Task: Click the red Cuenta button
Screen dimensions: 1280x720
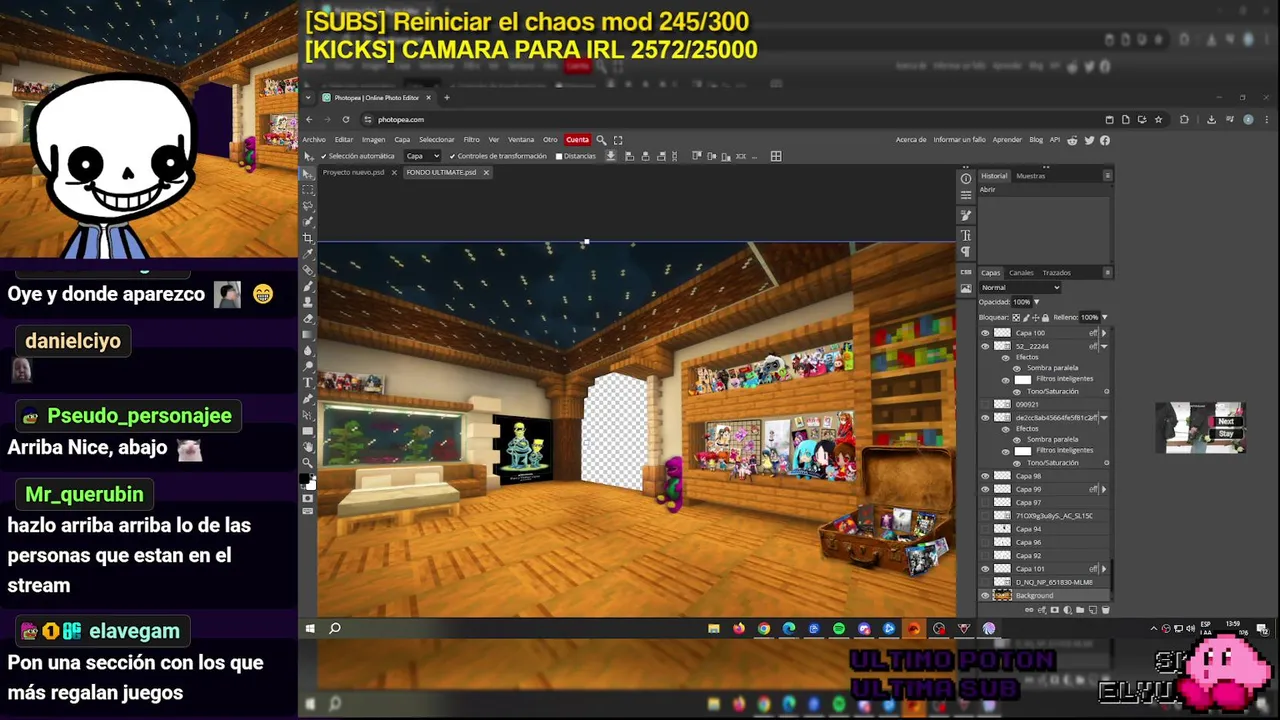Action: [x=577, y=140]
